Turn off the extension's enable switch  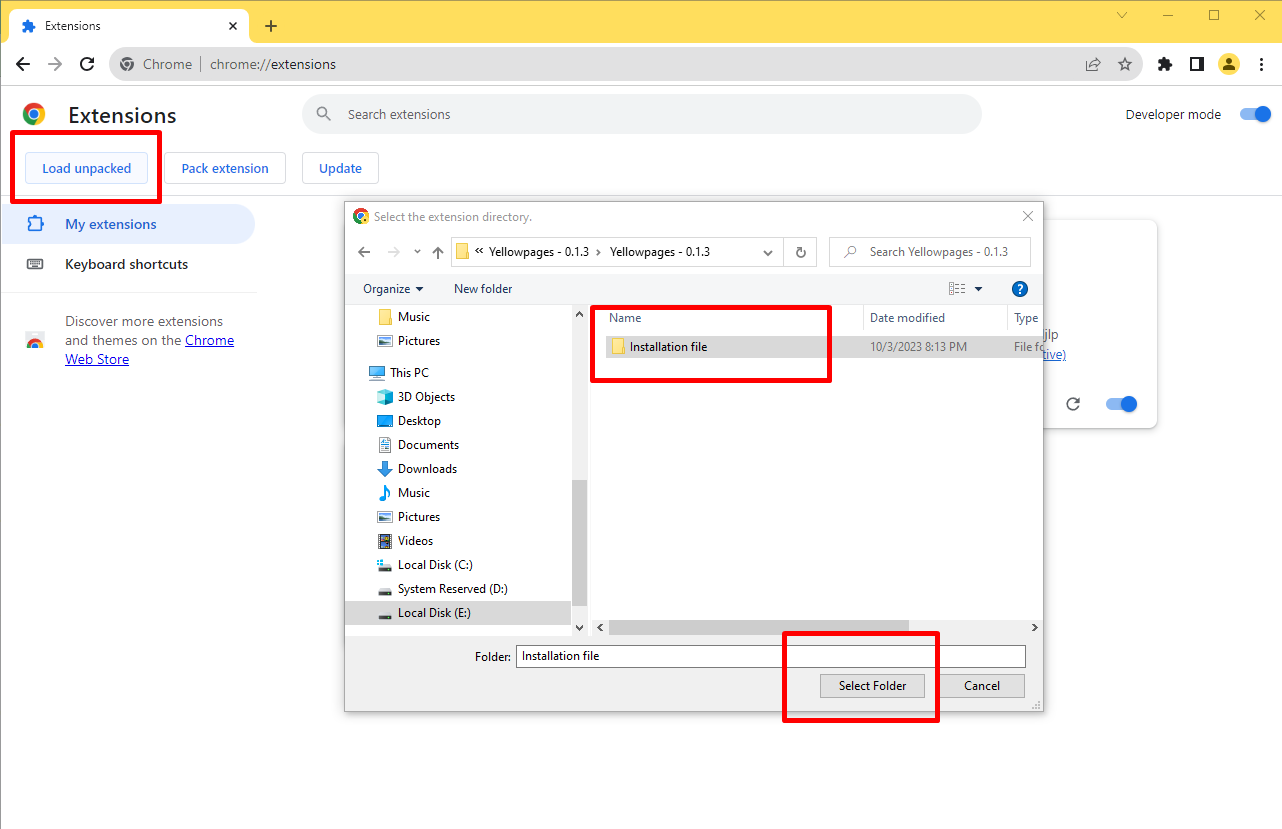1120,404
